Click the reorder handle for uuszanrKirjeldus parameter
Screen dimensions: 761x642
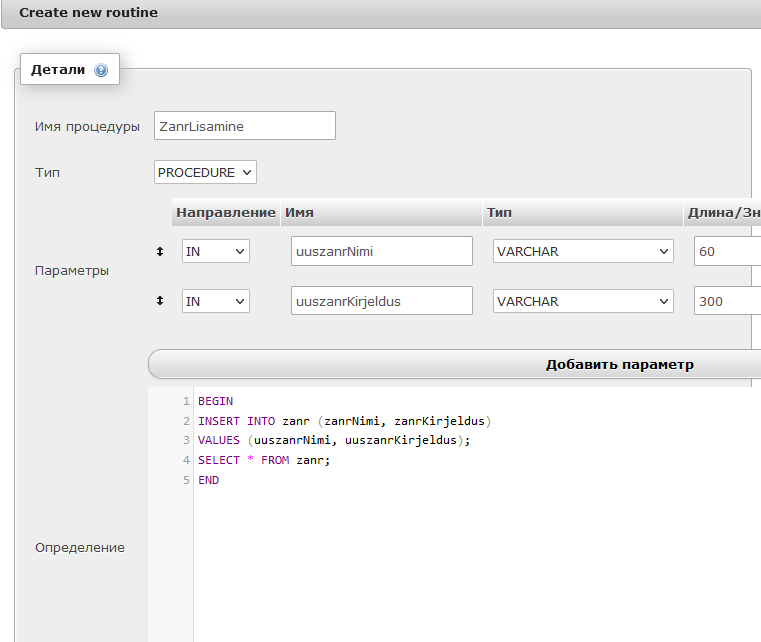point(159,301)
